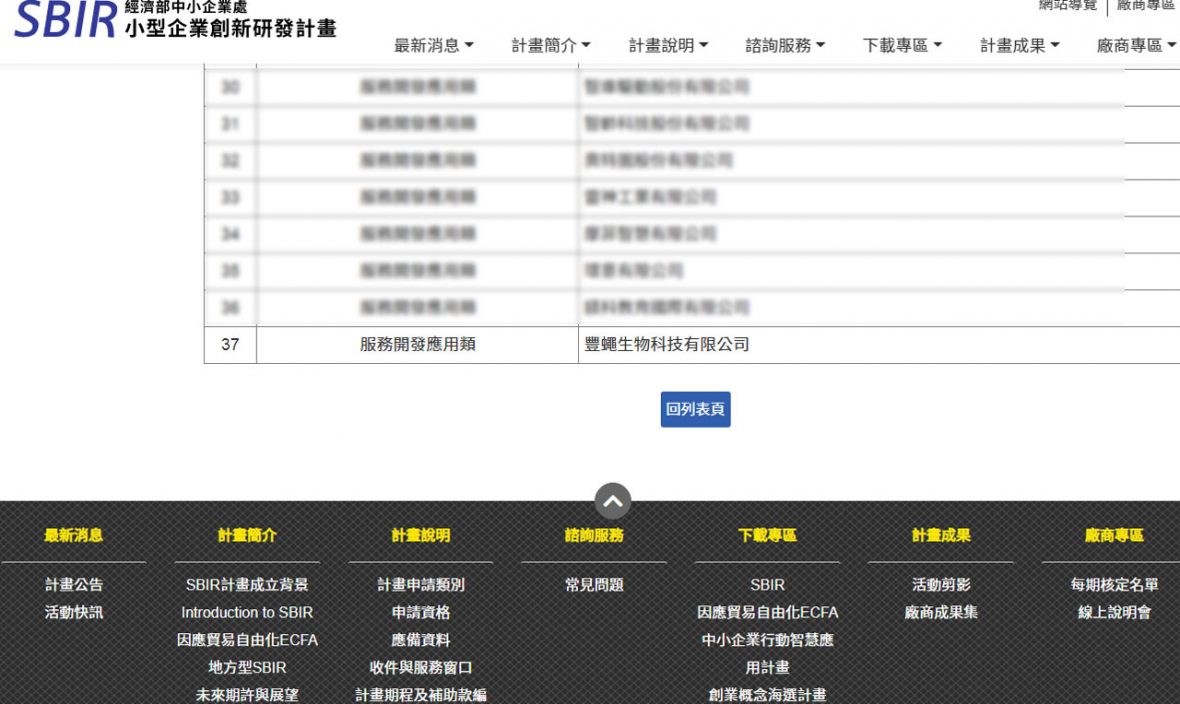Screen dimensions: 1180x704
Task: Click 常見問題 in the footer
Action: click(594, 585)
